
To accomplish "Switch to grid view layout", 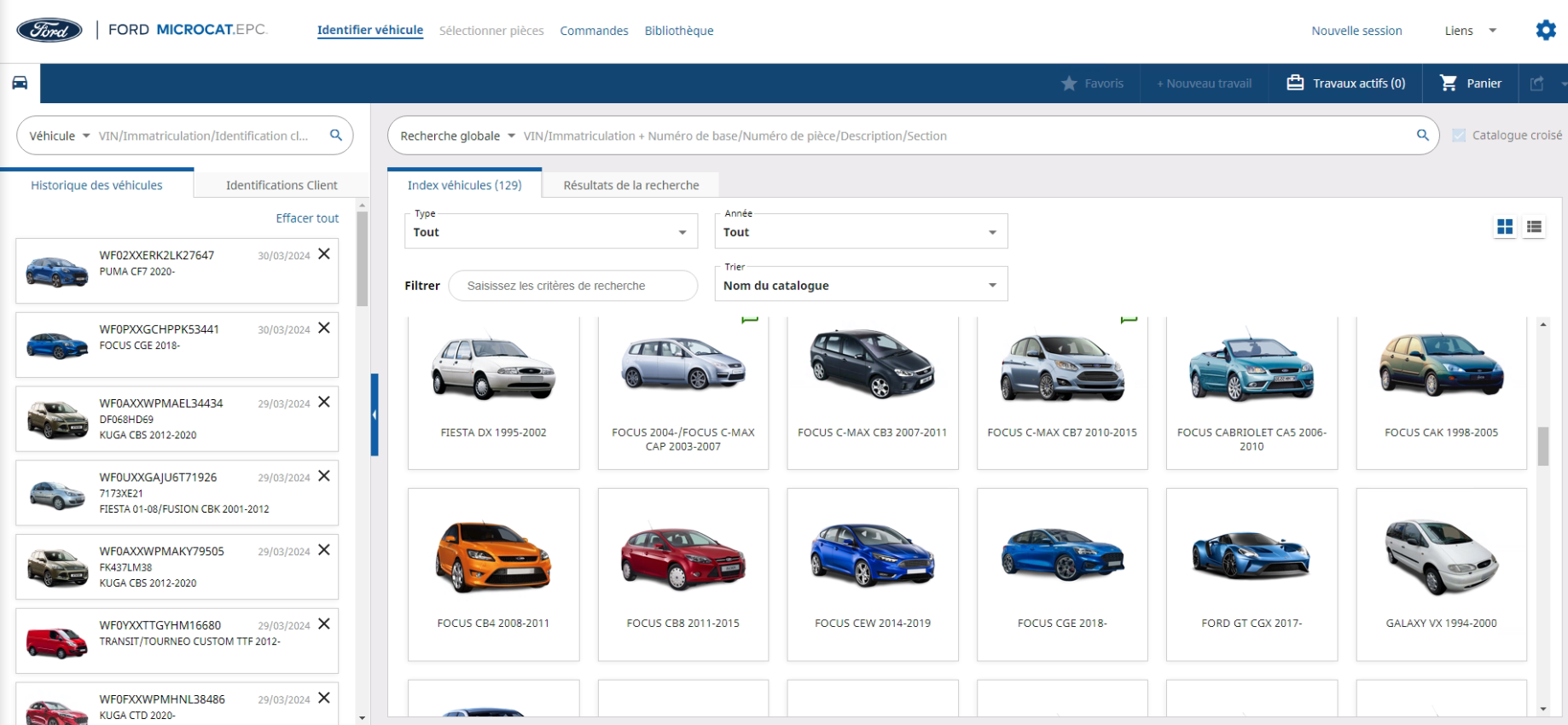I will [x=1505, y=227].
